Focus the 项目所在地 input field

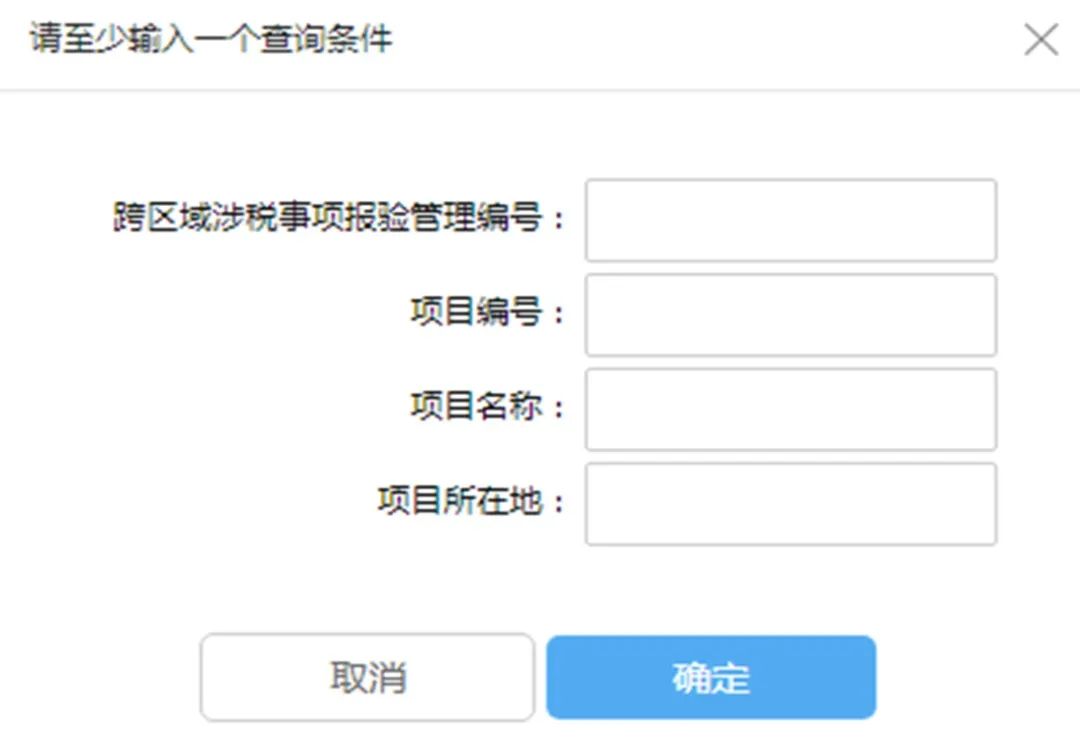click(791, 504)
